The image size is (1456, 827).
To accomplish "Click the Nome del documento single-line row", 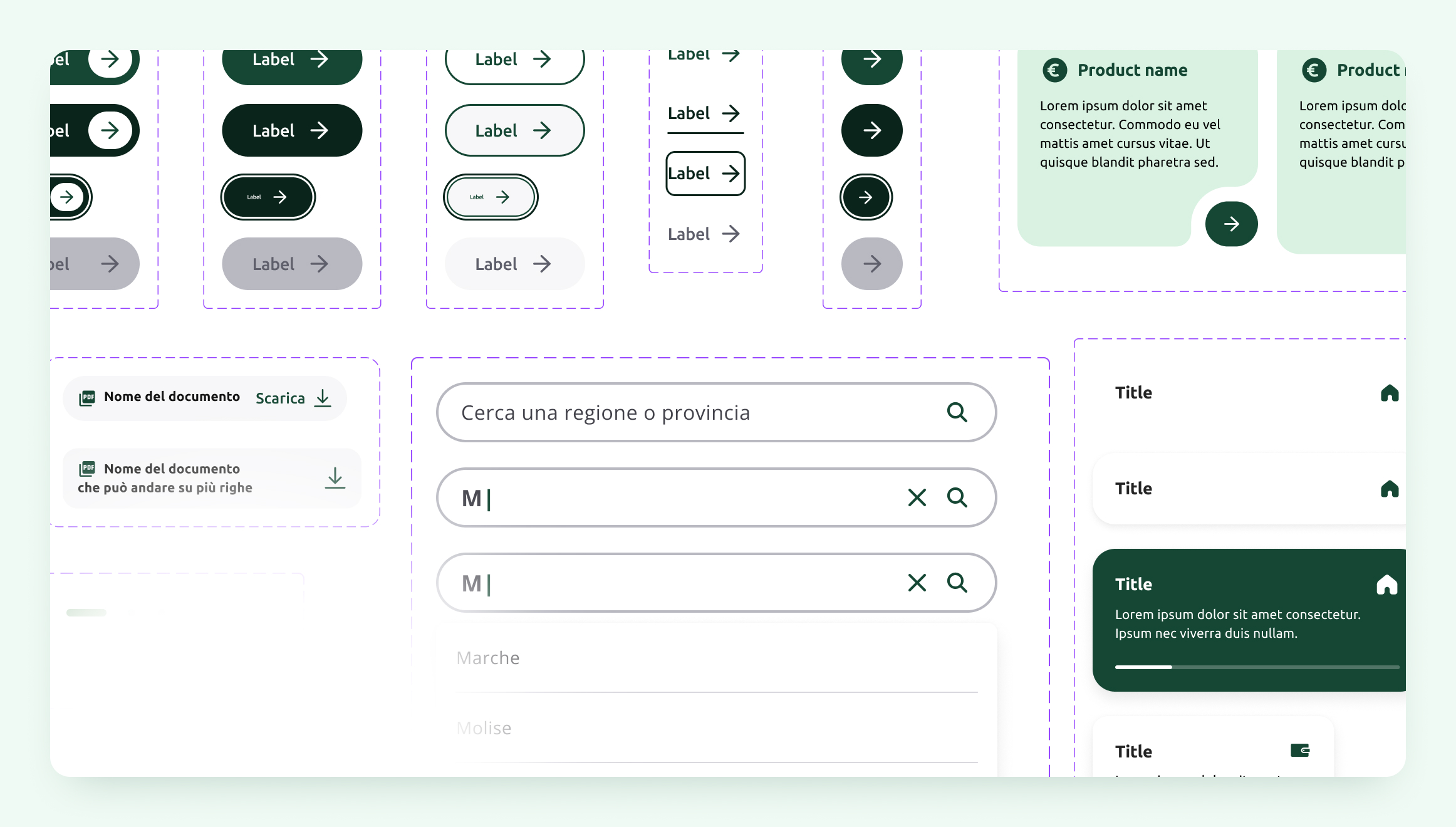I will [x=205, y=398].
